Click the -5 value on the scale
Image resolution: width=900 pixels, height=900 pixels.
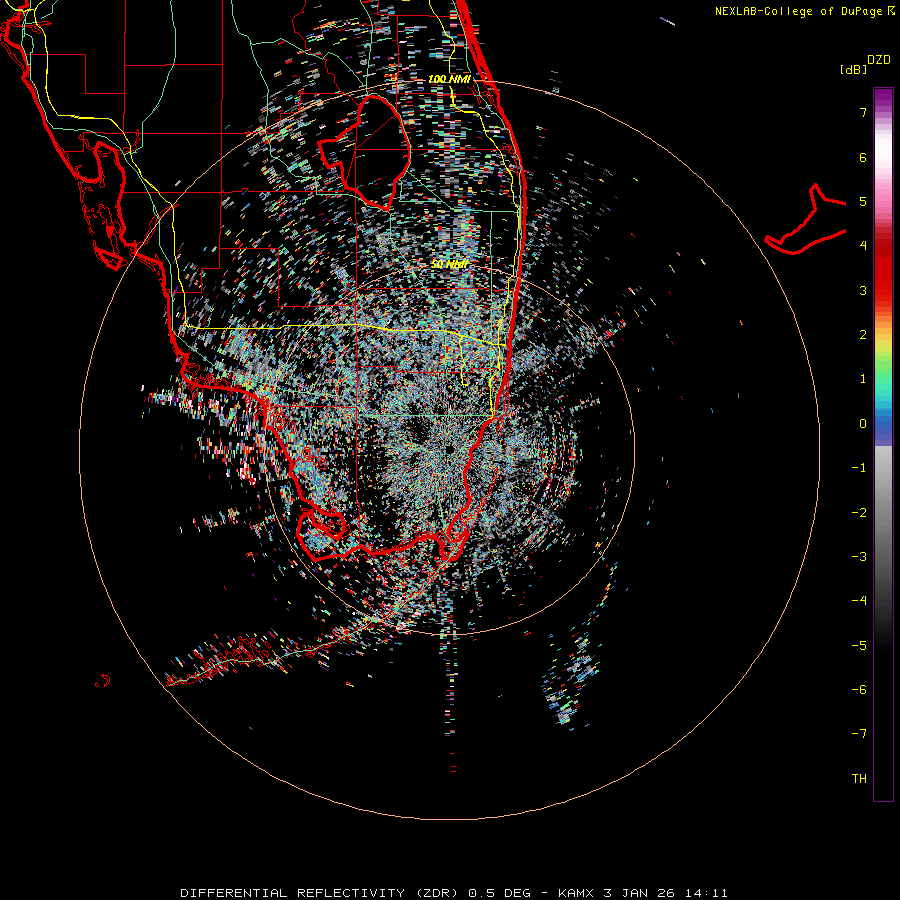(859, 646)
